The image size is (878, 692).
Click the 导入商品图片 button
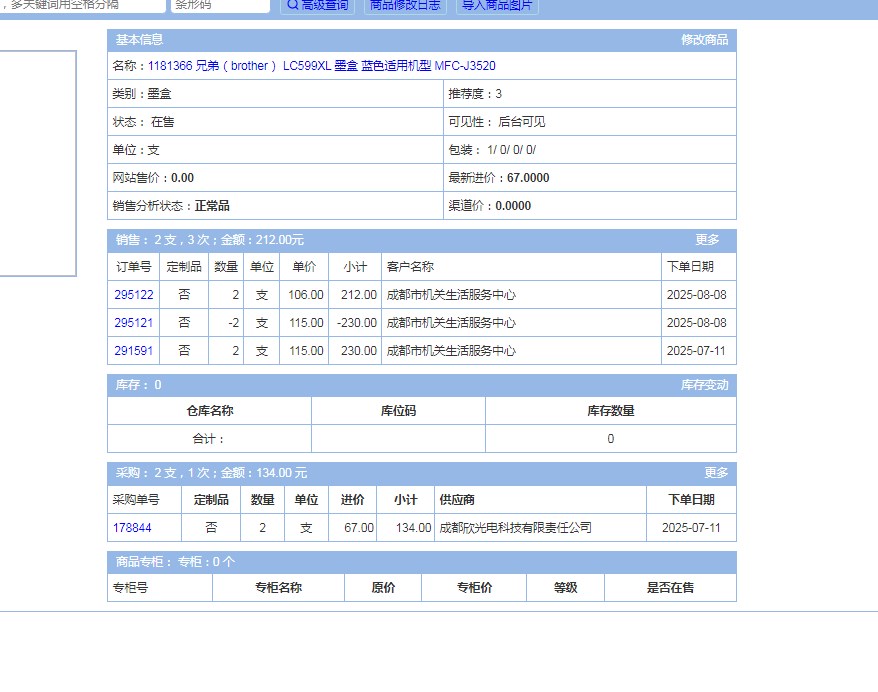point(497,6)
